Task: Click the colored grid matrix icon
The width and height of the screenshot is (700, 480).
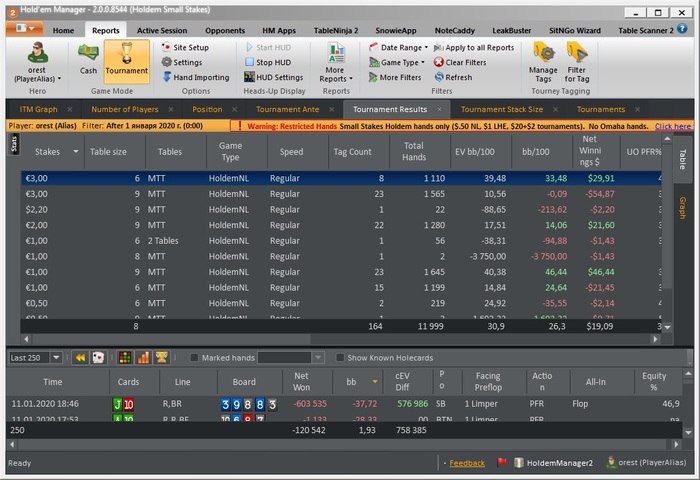Action: tap(125, 358)
